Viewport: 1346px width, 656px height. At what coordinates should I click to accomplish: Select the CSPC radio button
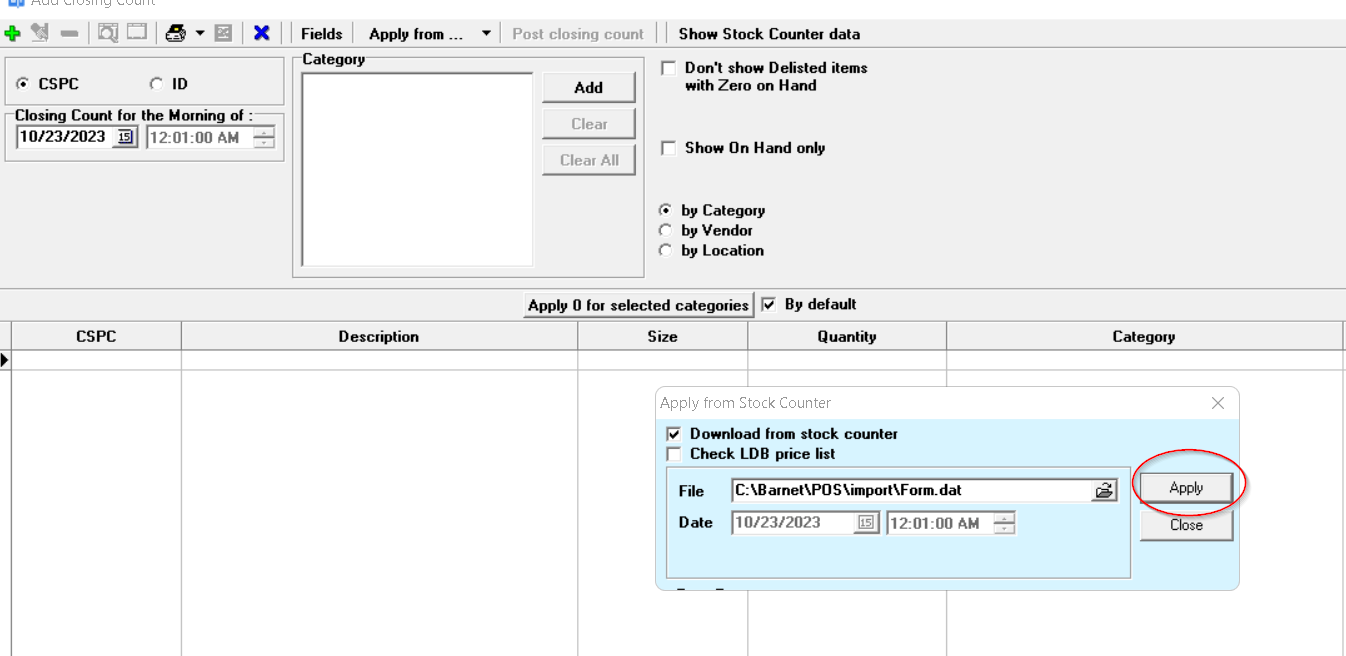(x=23, y=84)
